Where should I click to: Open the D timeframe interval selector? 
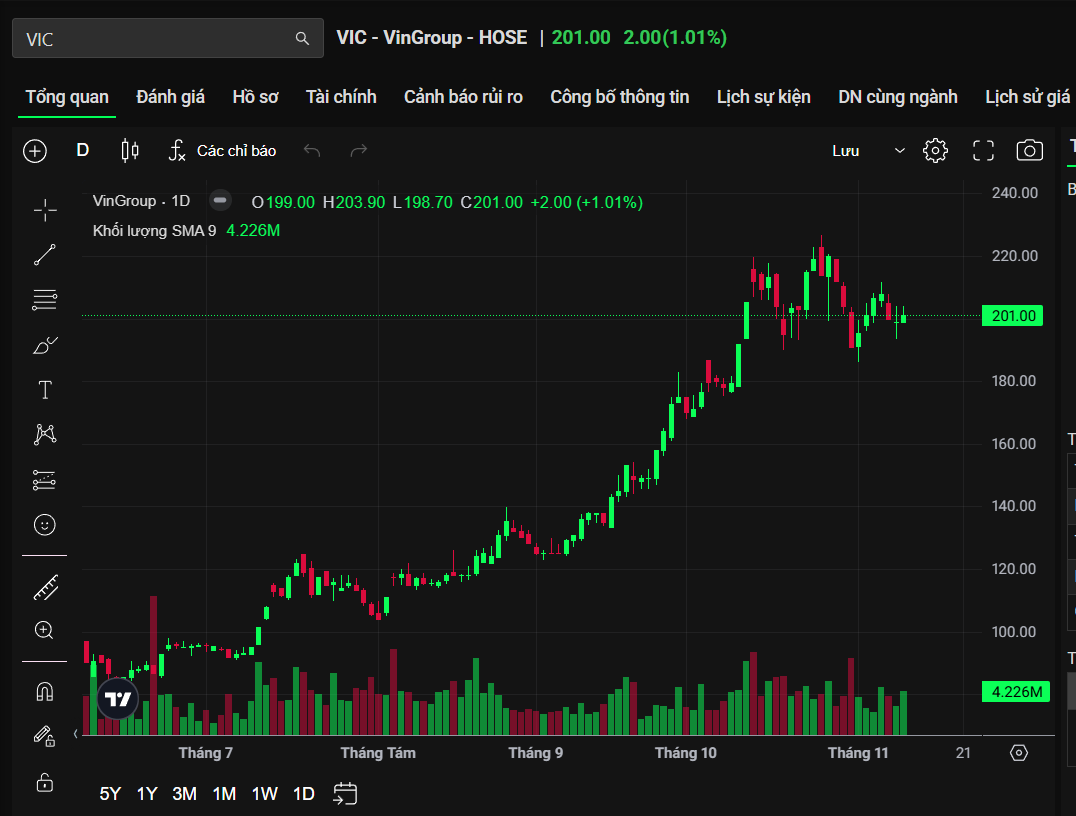click(x=83, y=151)
